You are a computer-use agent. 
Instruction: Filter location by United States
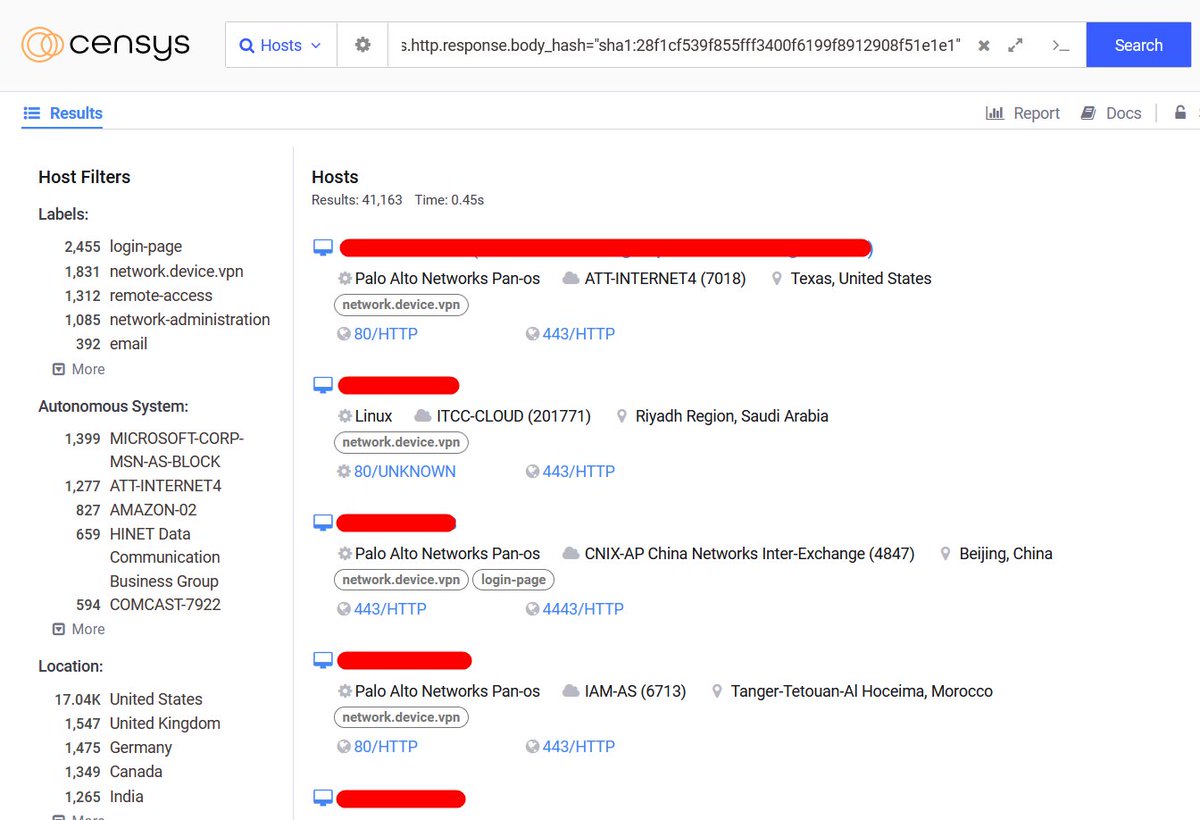(156, 699)
